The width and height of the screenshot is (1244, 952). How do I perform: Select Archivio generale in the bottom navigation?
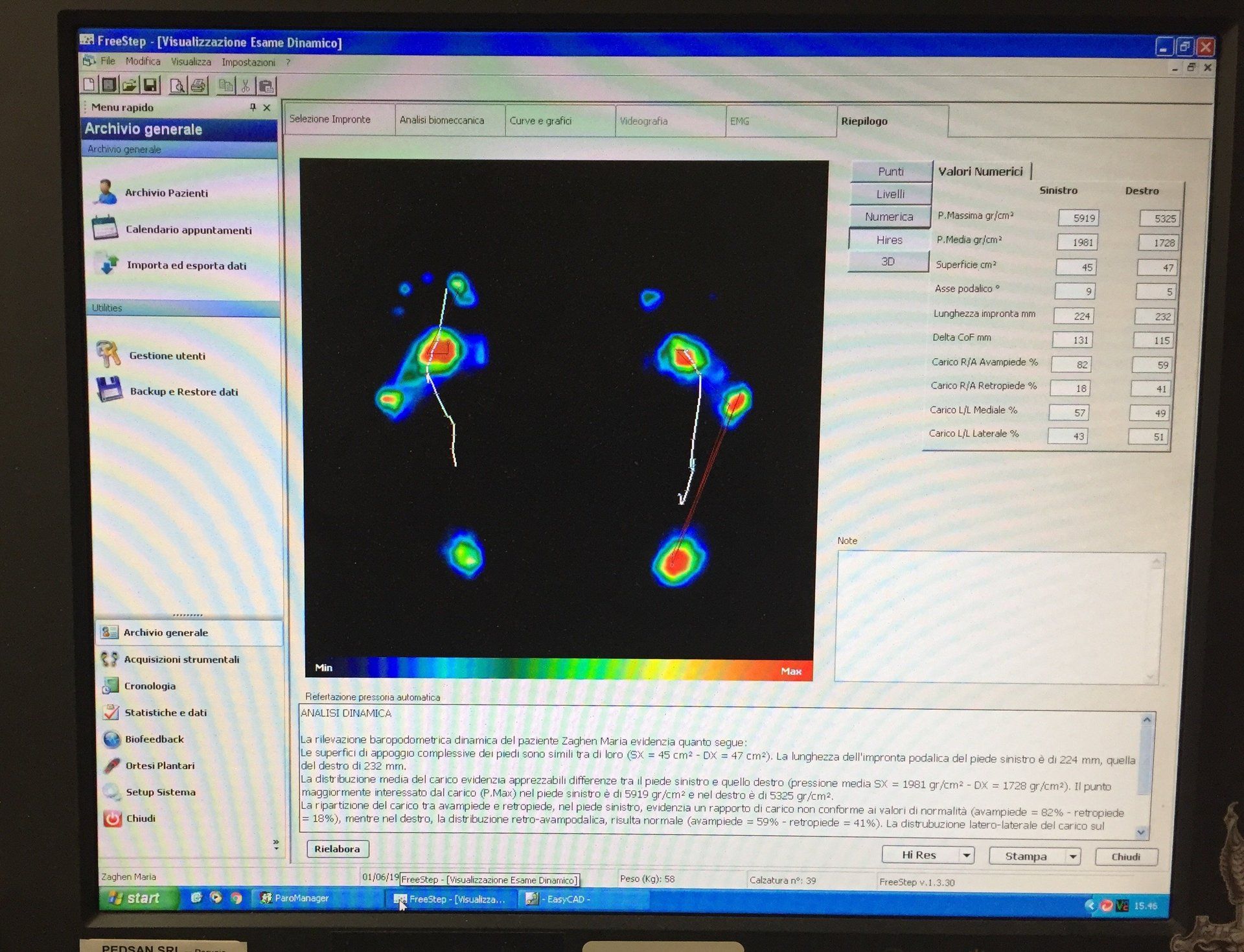[x=189, y=633]
